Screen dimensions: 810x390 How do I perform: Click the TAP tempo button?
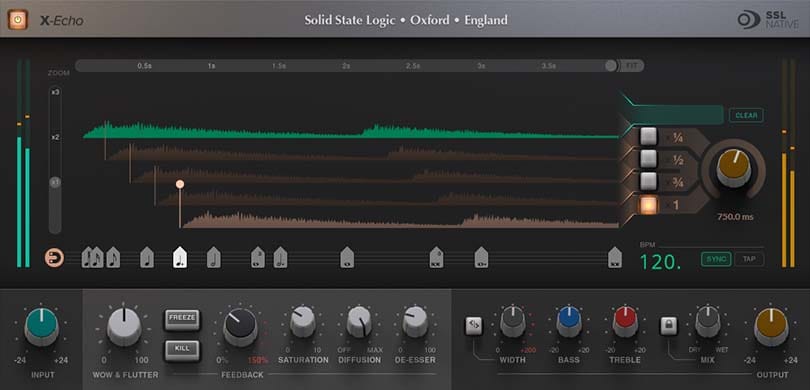(x=749, y=259)
